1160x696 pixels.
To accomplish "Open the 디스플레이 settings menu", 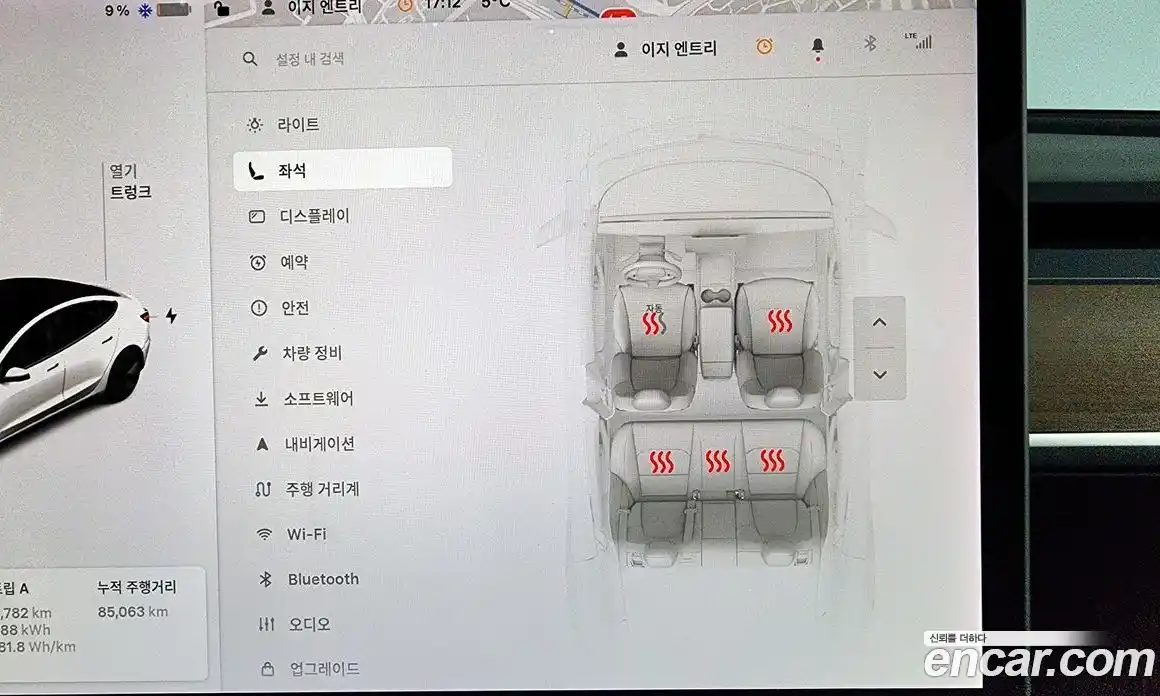I will point(313,216).
